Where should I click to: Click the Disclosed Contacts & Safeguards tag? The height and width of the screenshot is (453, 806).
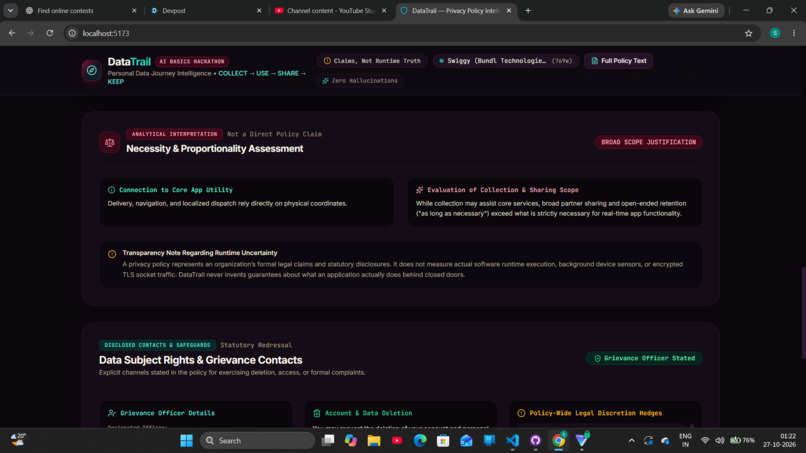tap(157, 345)
